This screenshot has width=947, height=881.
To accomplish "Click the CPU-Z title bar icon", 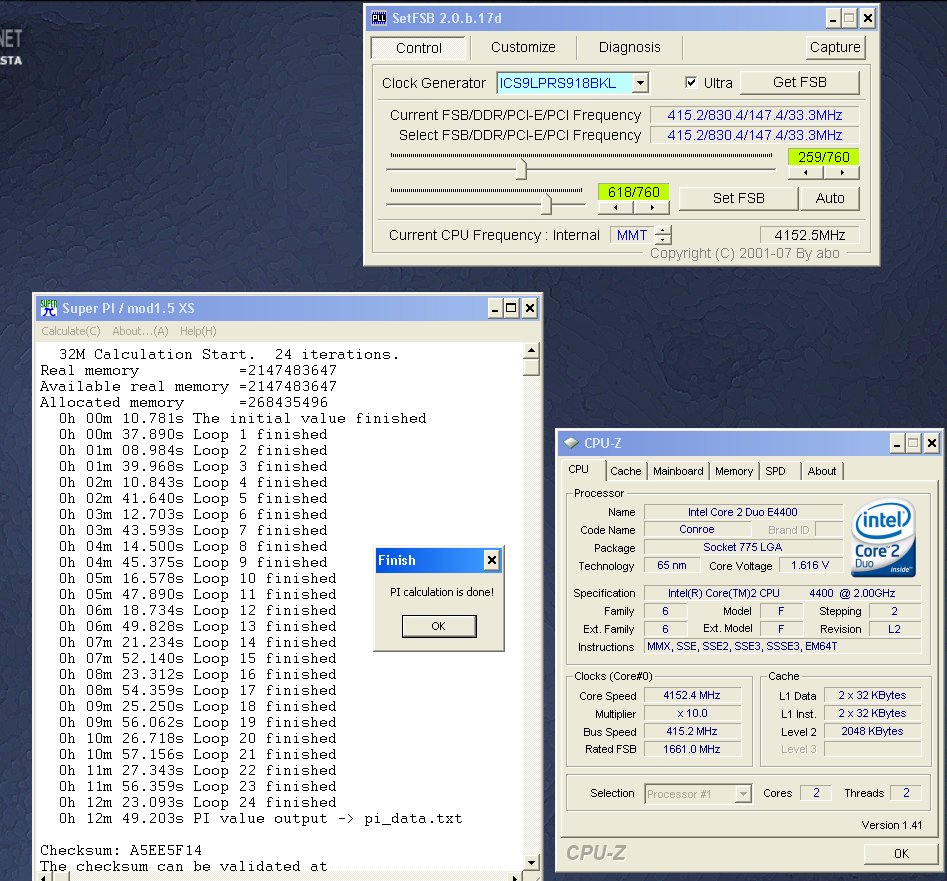I will pos(571,443).
